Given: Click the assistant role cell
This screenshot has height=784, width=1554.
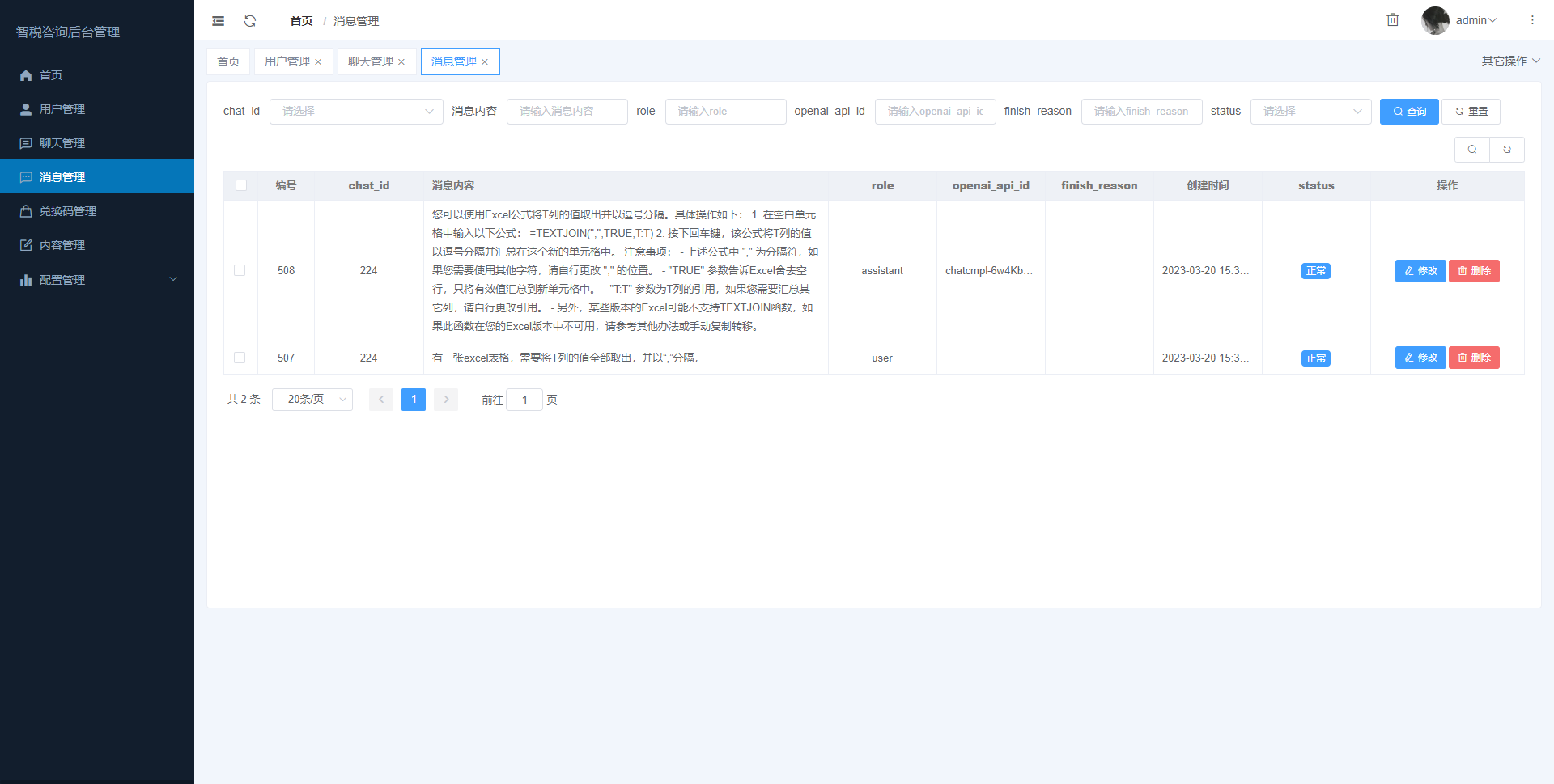Looking at the screenshot, I should (882, 271).
